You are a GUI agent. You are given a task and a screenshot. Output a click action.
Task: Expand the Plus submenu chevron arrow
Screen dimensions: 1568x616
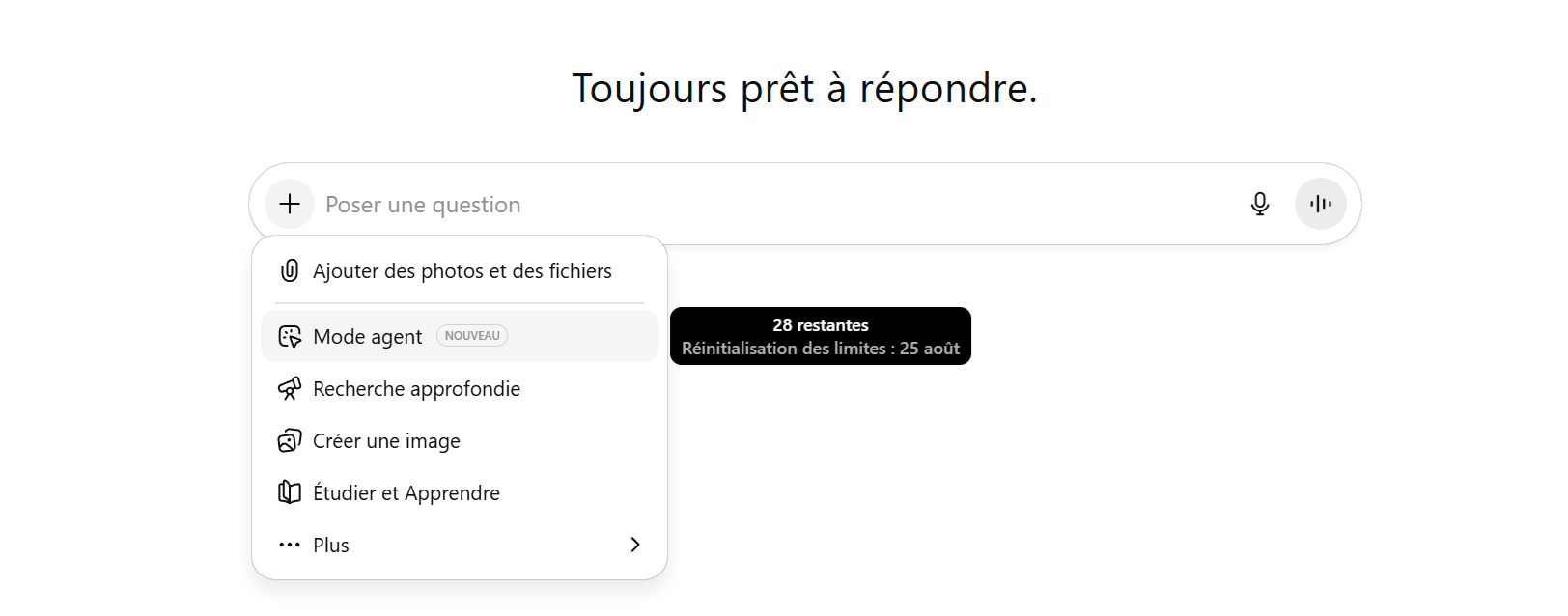pos(634,546)
